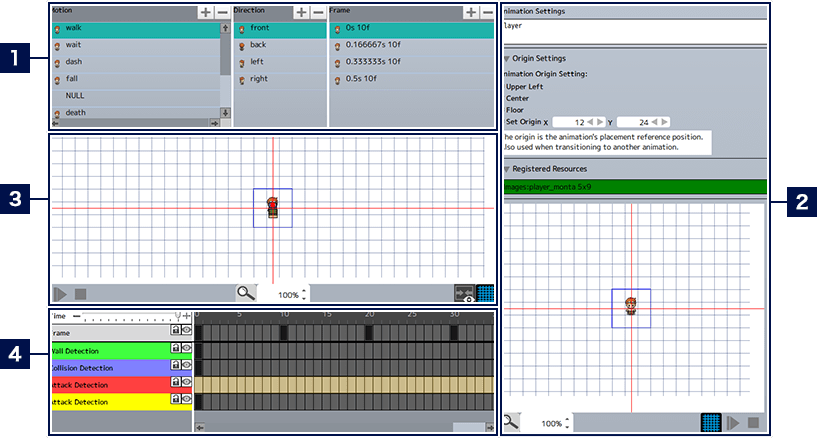Toggle the blue grid icon in center preview
The width and height of the screenshot is (817, 439).
[485, 294]
